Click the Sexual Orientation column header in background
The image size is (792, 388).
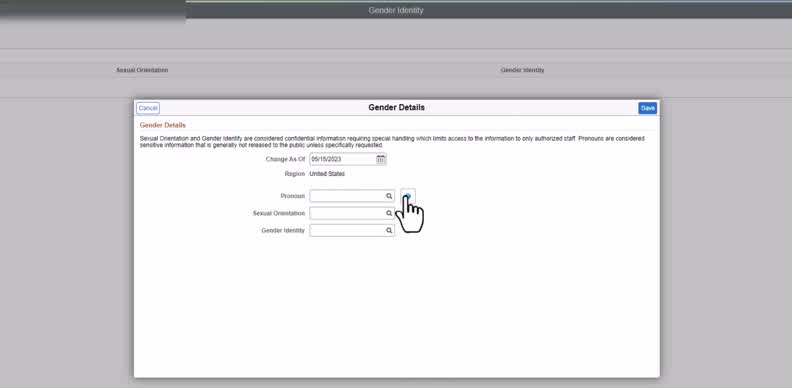point(142,70)
